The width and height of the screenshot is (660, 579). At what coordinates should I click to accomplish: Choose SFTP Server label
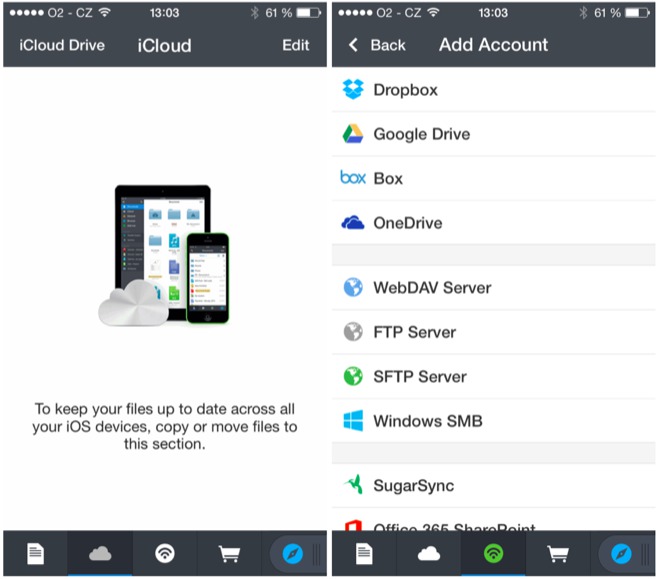(420, 376)
